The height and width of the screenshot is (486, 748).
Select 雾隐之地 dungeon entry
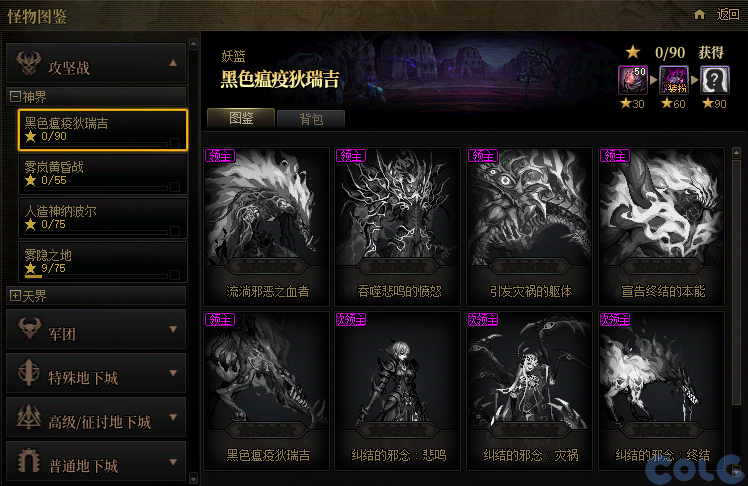tap(103, 262)
